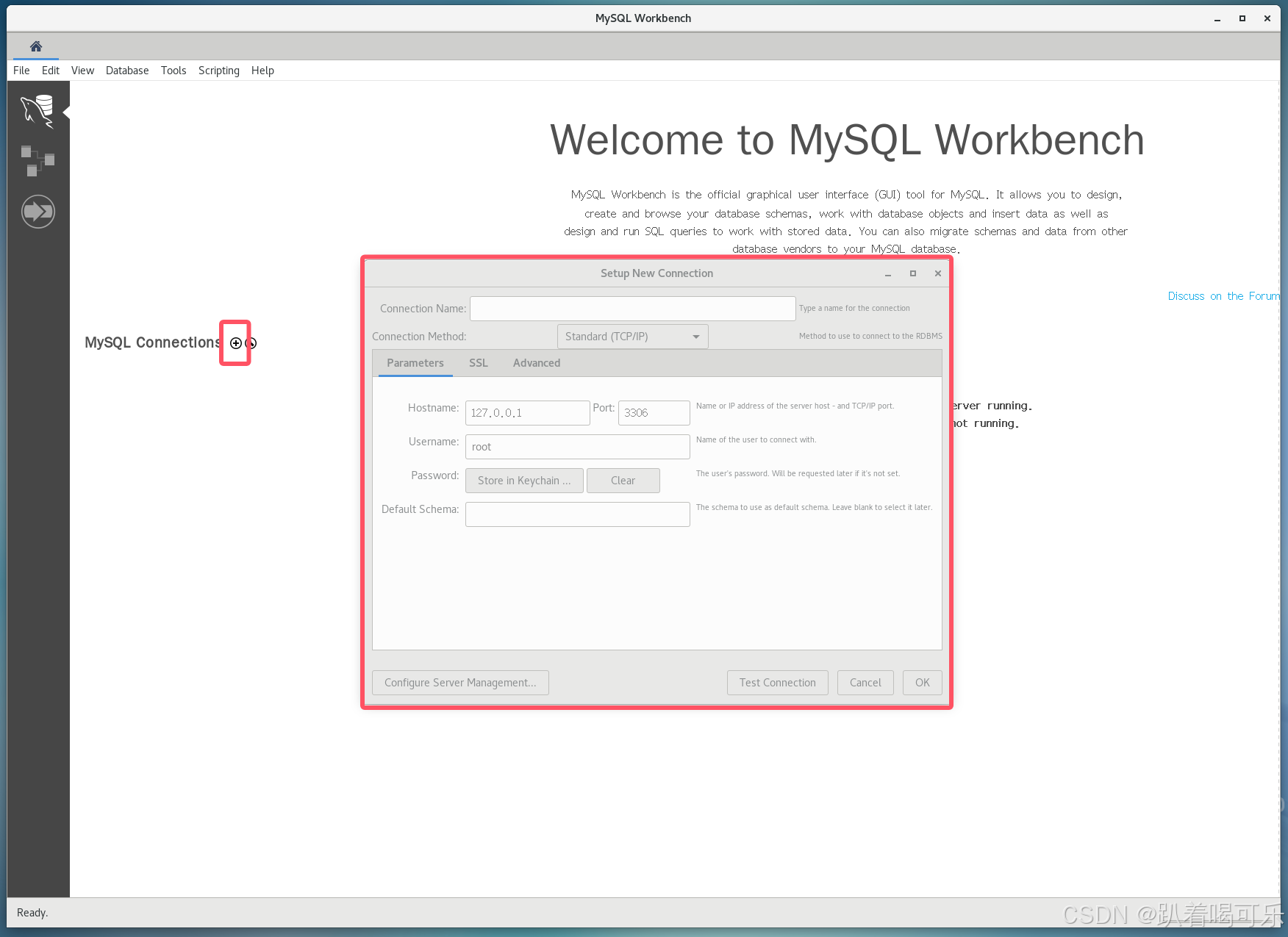Minimize the MySQL Workbench window
1288x937 pixels.
[1217, 19]
